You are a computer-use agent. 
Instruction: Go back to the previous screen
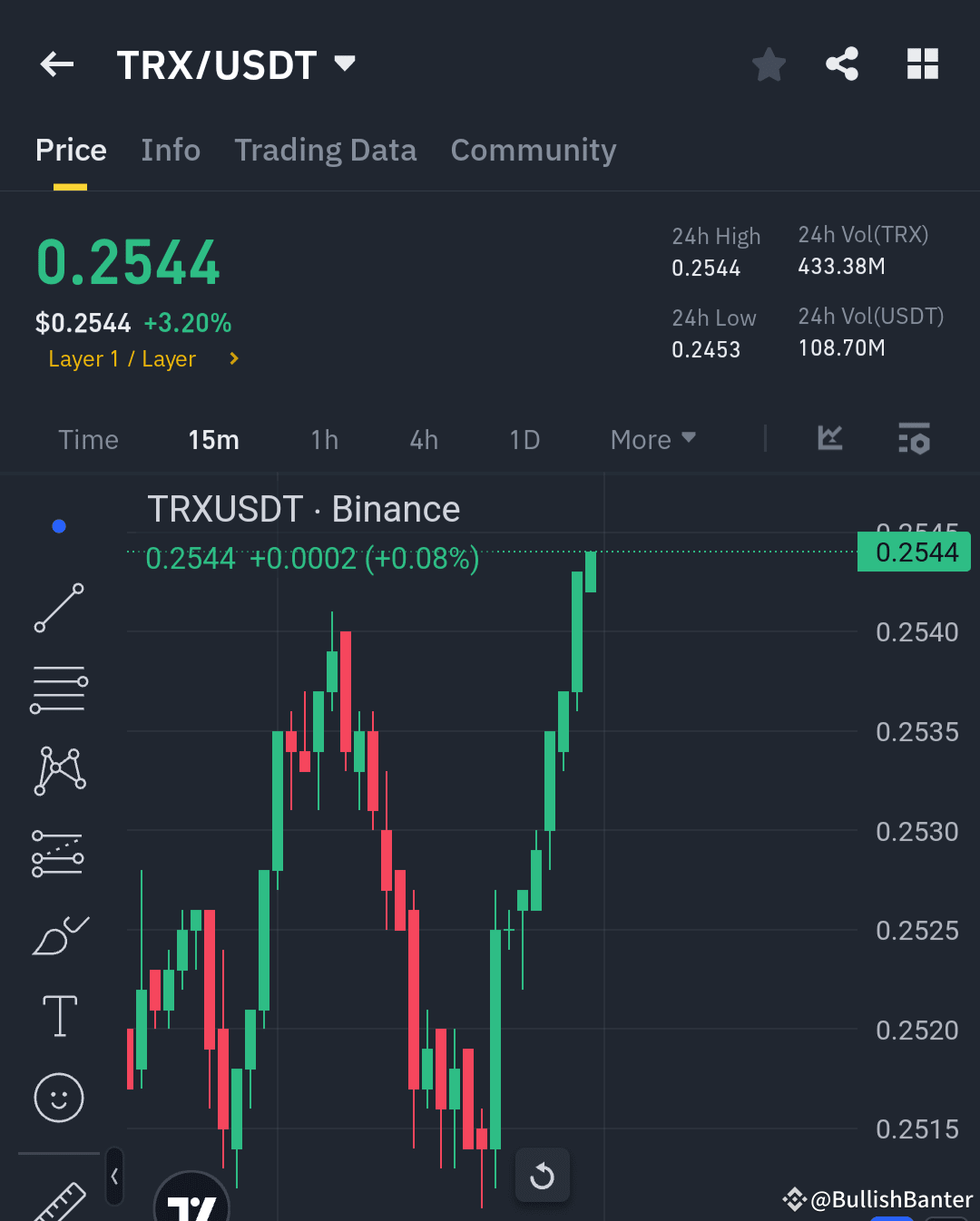tap(56, 63)
